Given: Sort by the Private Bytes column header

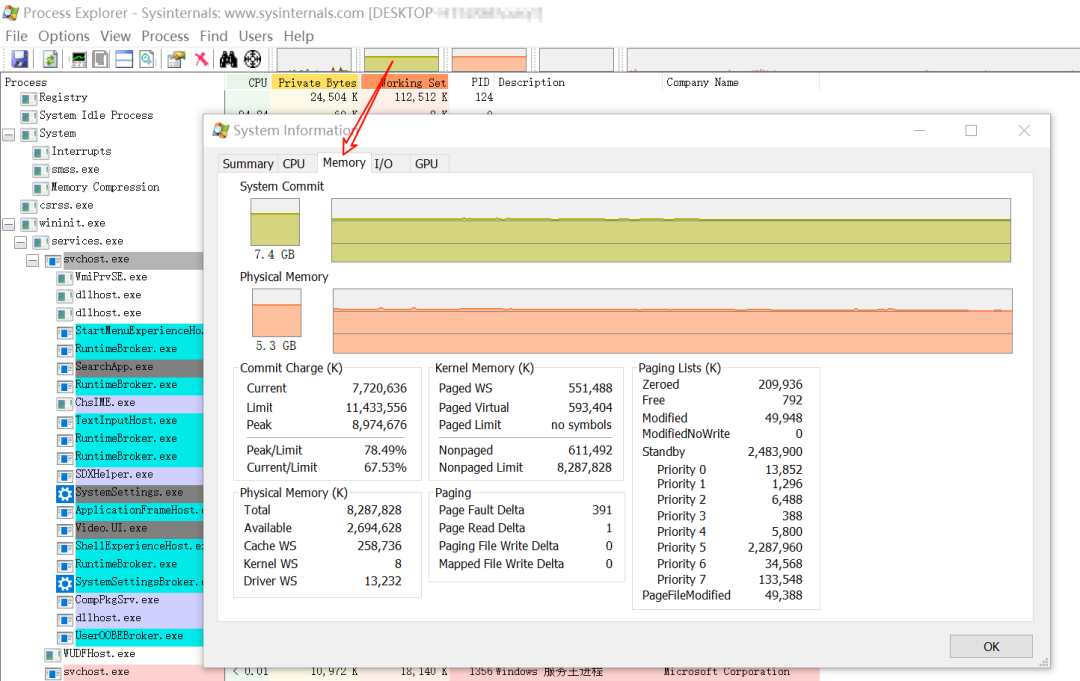Looking at the screenshot, I should [316, 83].
